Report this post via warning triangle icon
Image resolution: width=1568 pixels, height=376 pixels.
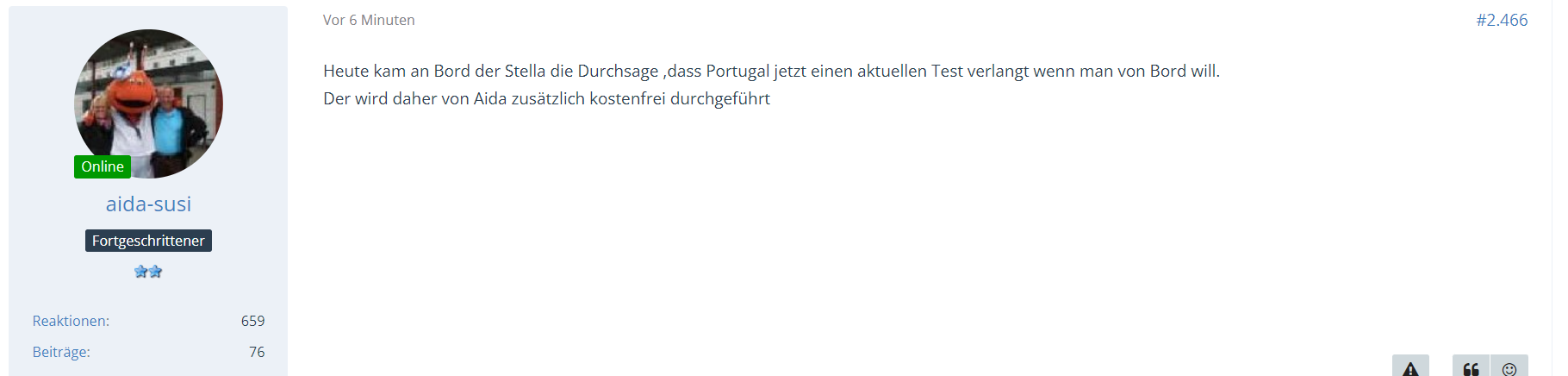[1410, 367]
